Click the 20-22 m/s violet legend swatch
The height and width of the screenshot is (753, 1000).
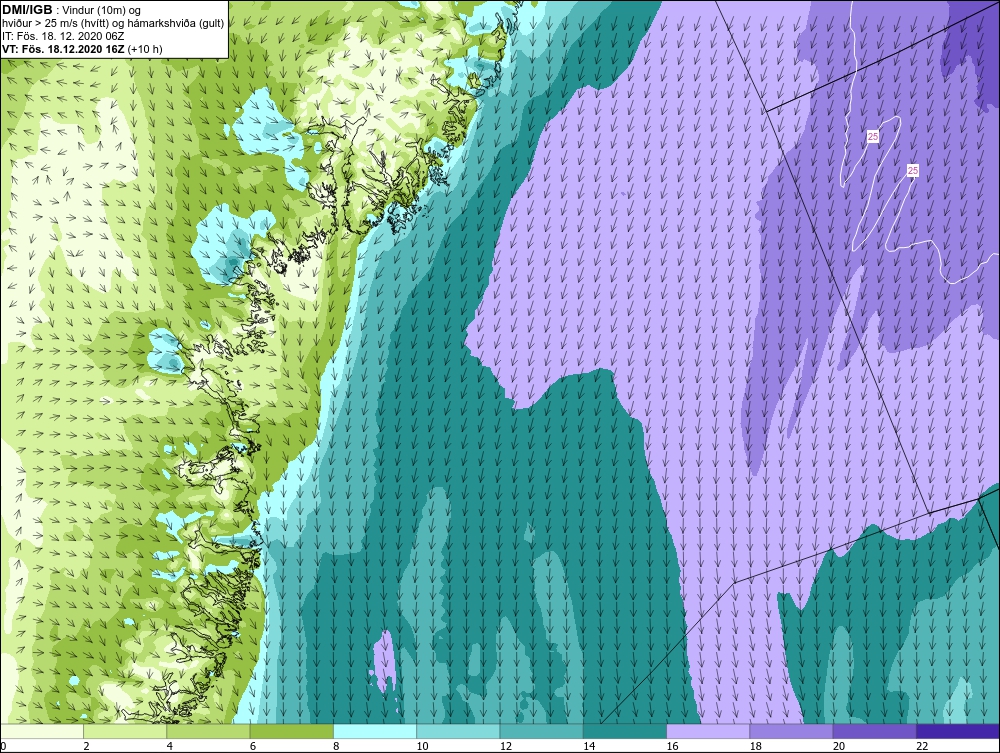874,731
